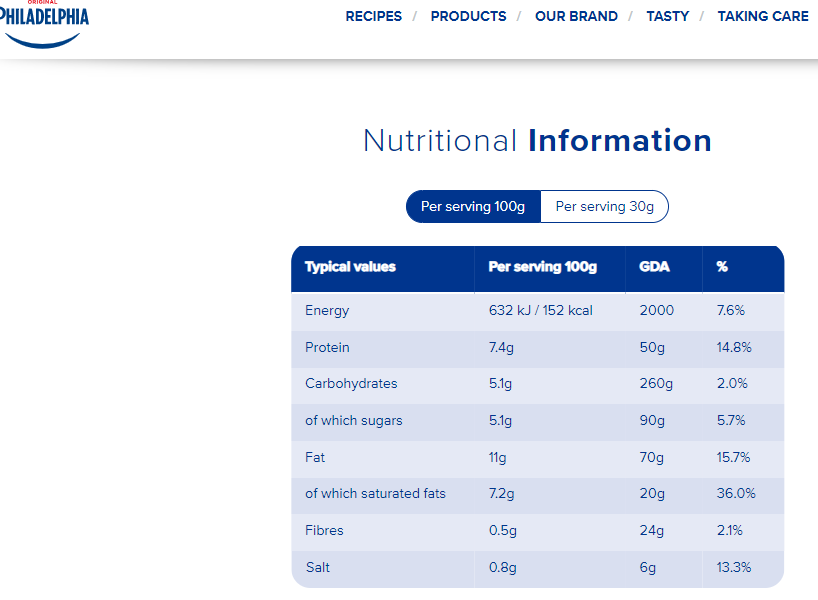Select the Energy row label
Viewport: 818px width, 600px height.
pos(327,311)
